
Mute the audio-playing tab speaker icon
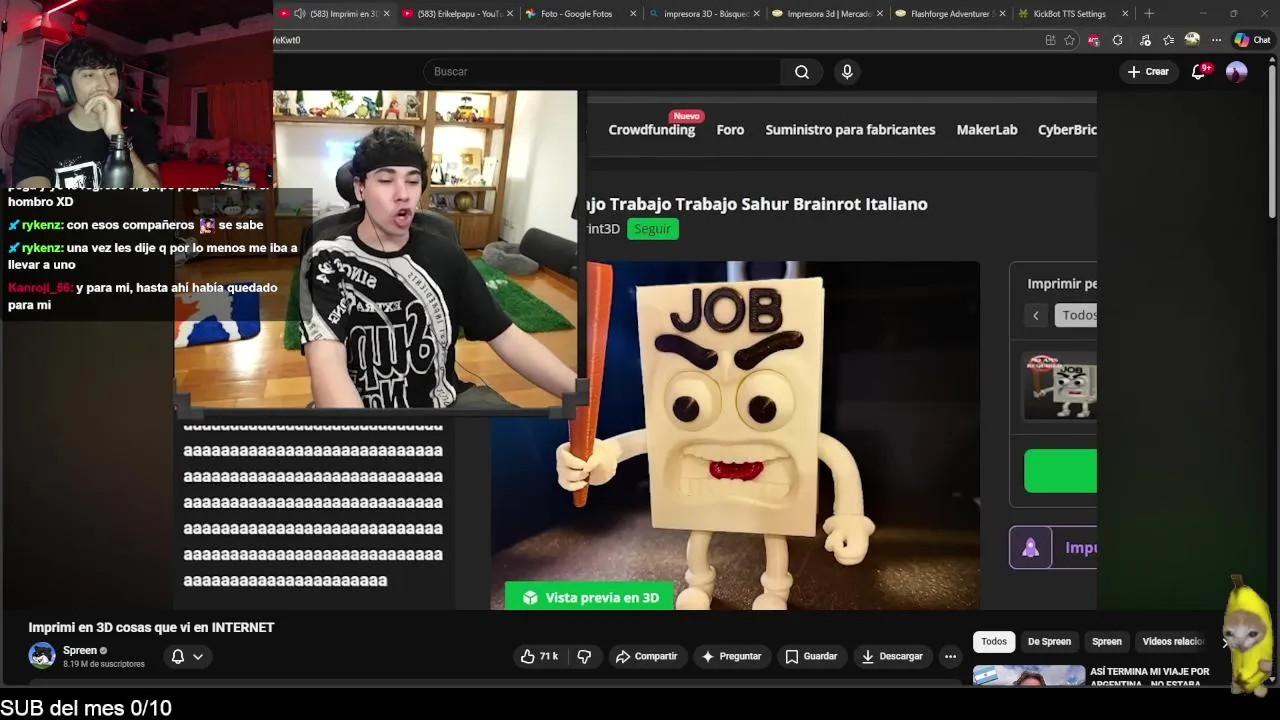(299, 14)
